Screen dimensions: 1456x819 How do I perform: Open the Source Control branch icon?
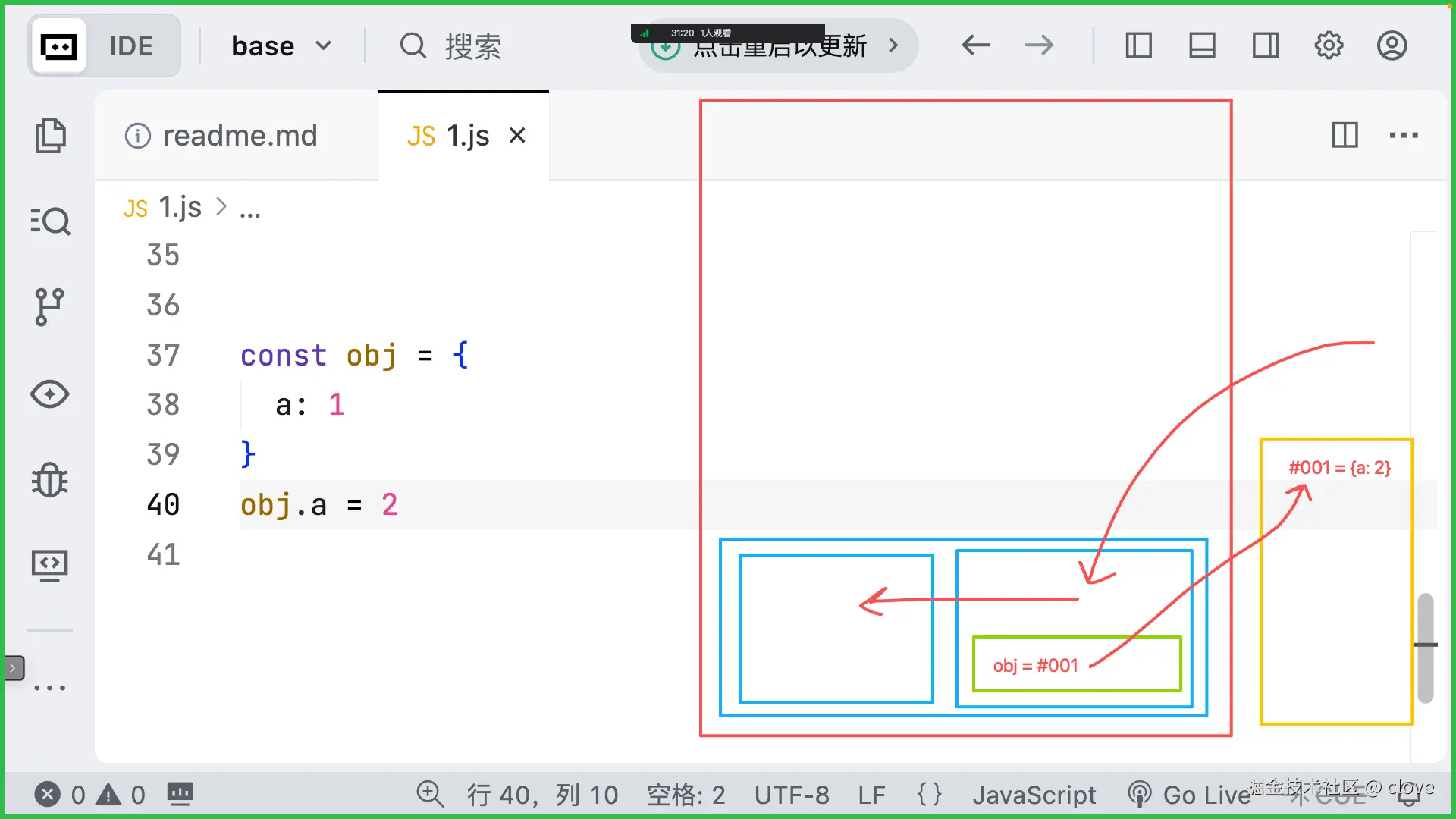tap(50, 307)
